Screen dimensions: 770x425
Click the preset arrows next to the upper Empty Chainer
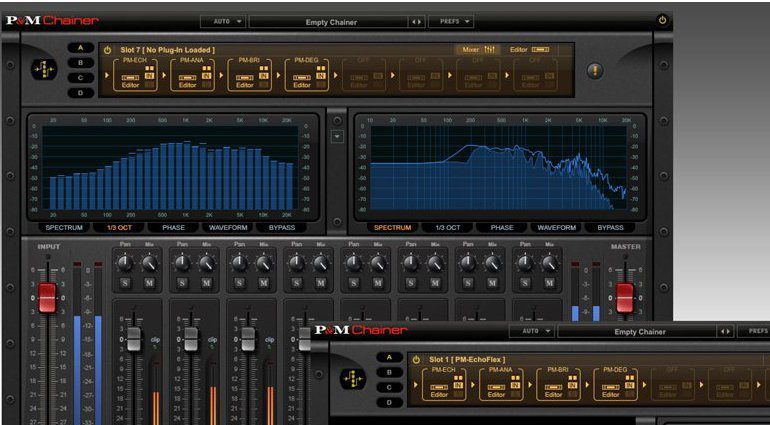coord(416,22)
